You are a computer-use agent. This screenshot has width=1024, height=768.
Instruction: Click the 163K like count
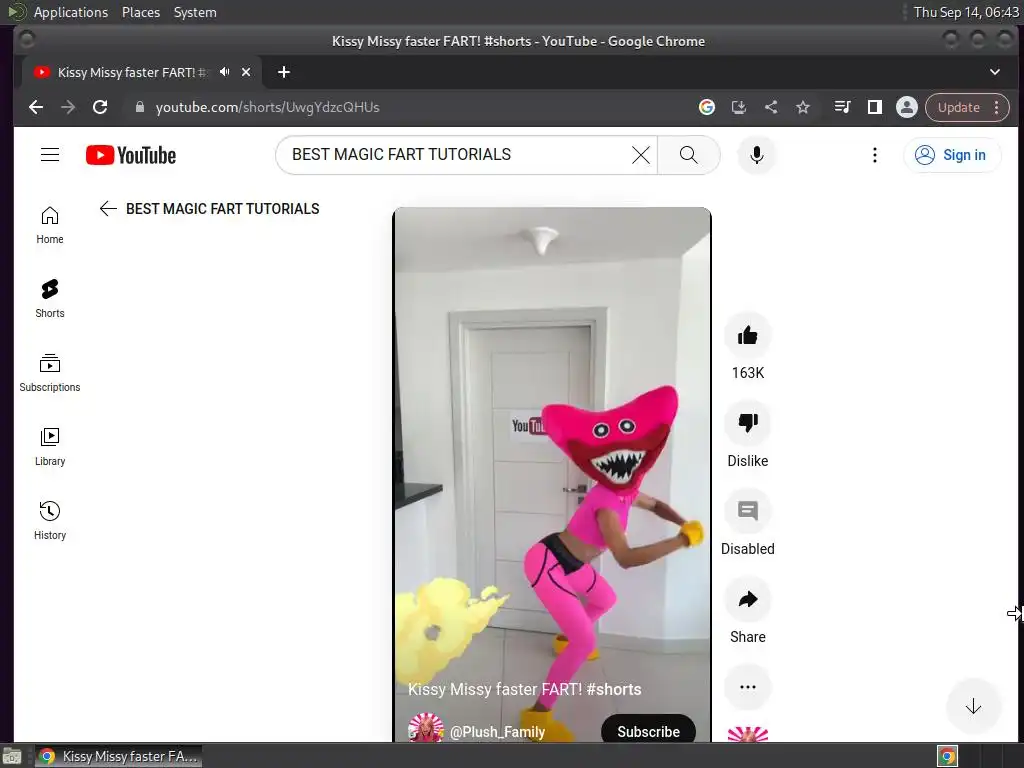(x=748, y=373)
